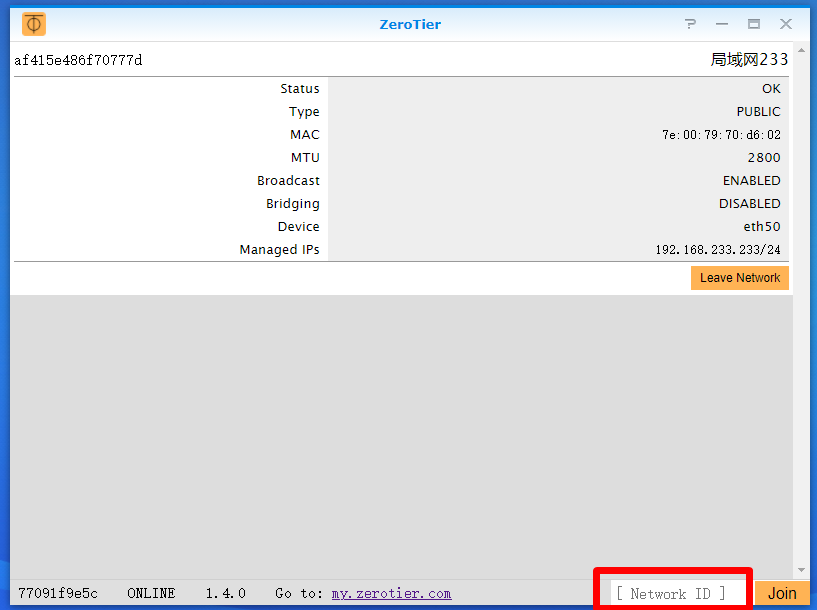Screen dimensions: 817x610
Task: Select the MTU value 2800
Action: [x=764, y=158]
